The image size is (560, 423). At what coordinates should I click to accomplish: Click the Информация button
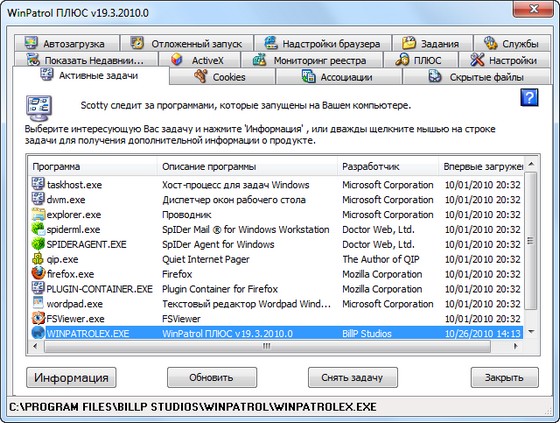71,378
